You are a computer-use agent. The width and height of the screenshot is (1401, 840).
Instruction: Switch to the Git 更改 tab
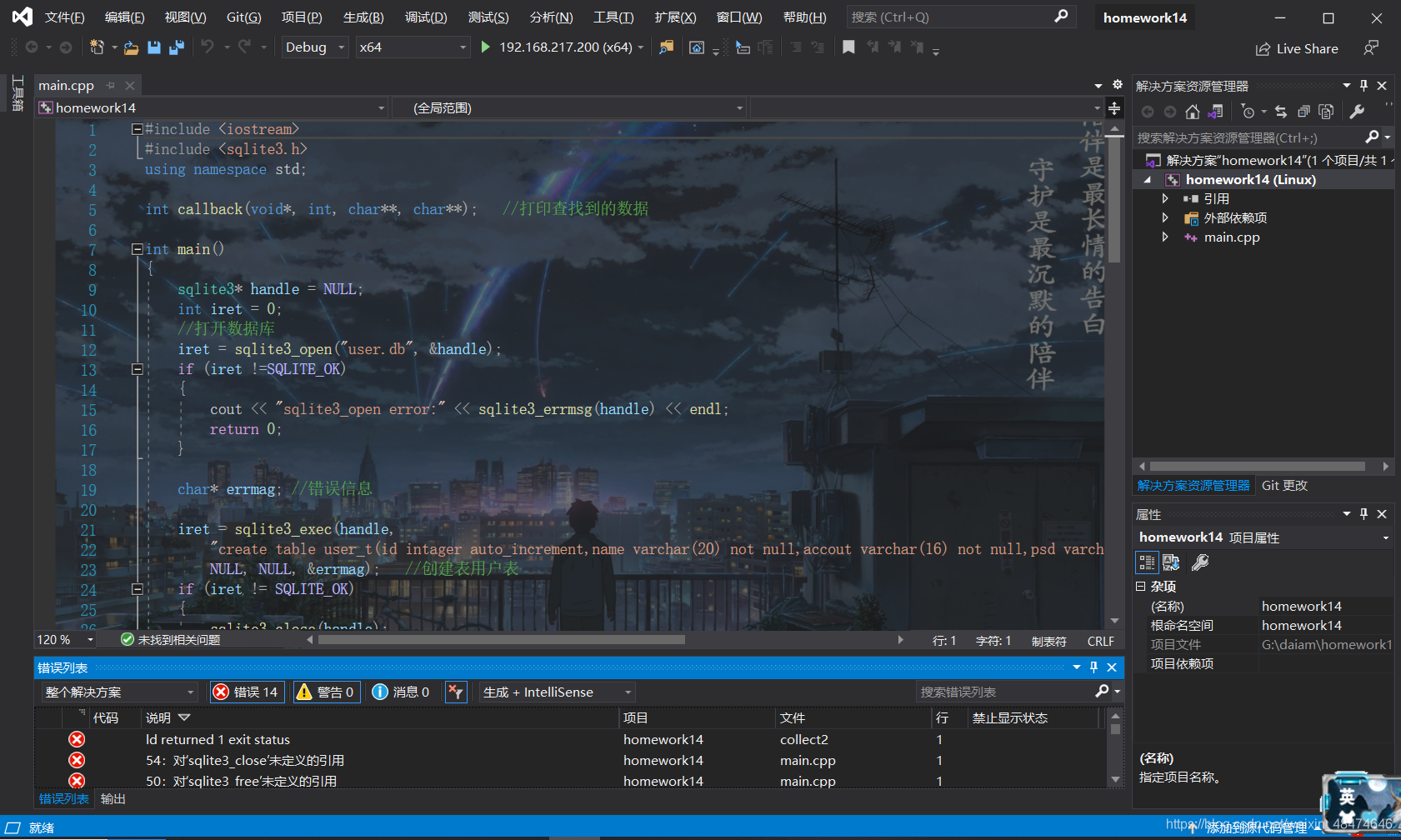click(1284, 485)
